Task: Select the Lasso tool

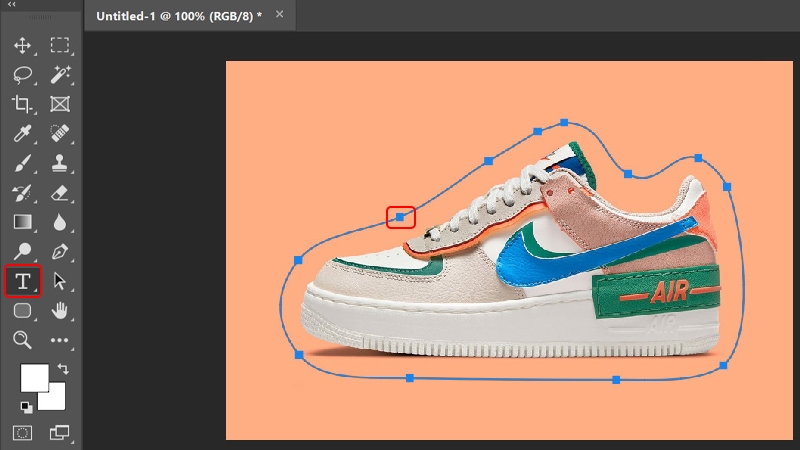Action: [22, 75]
